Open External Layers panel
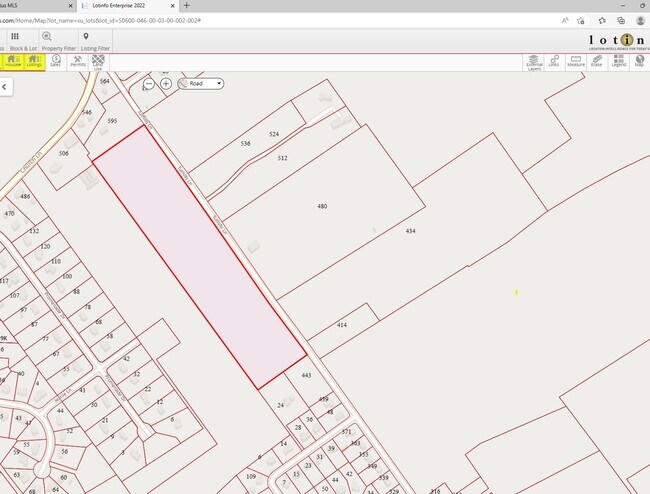Screen dimensions: 650x494 pos(533,61)
